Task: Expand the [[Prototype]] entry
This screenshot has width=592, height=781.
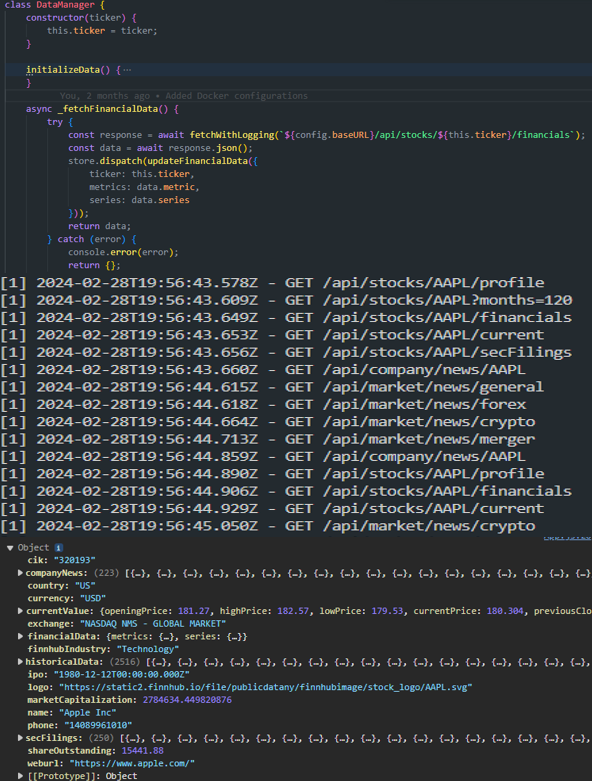Action: 20,776
